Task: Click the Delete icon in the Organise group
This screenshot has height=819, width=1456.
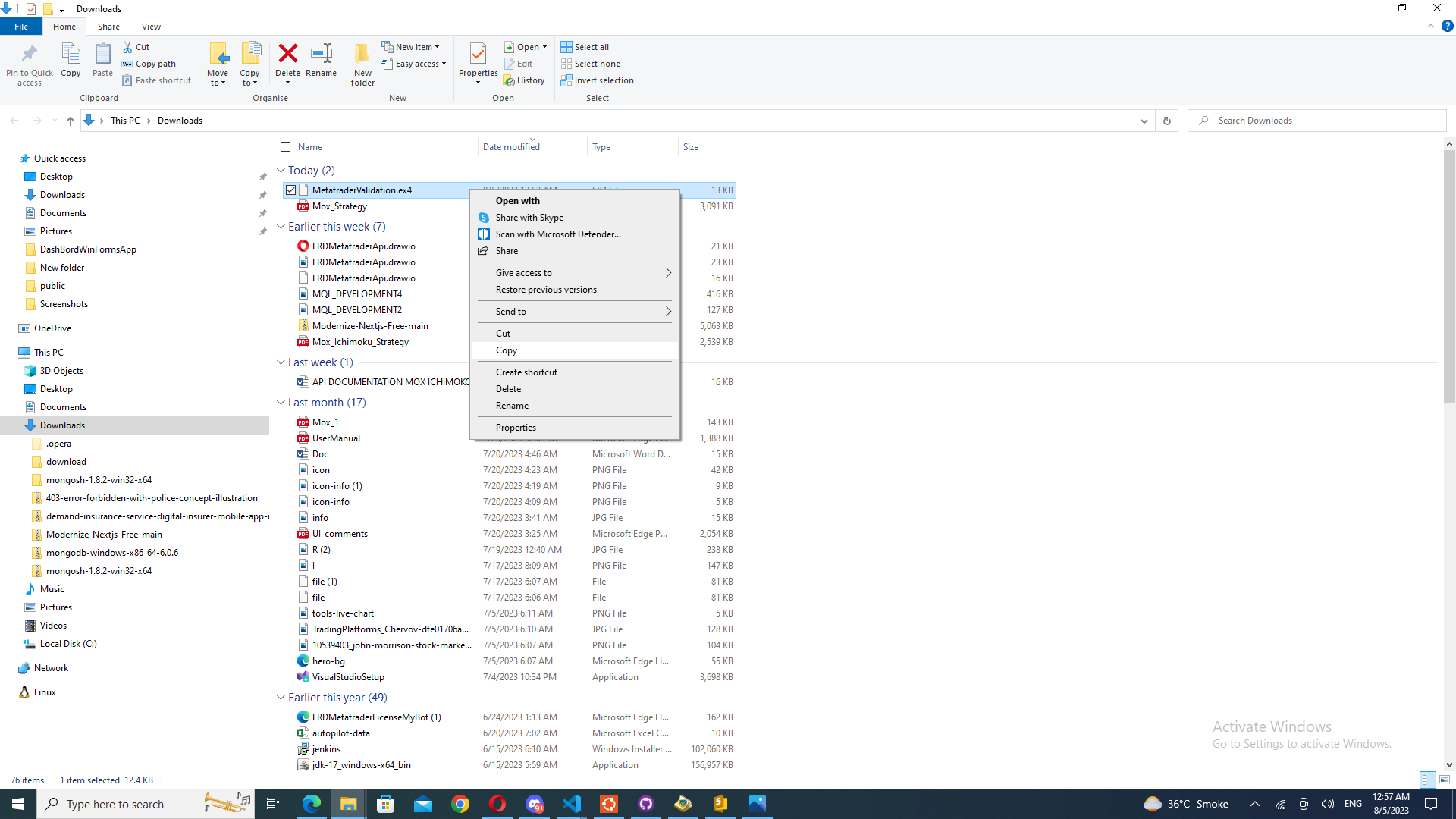Action: pyautogui.click(x=287, y=54)
